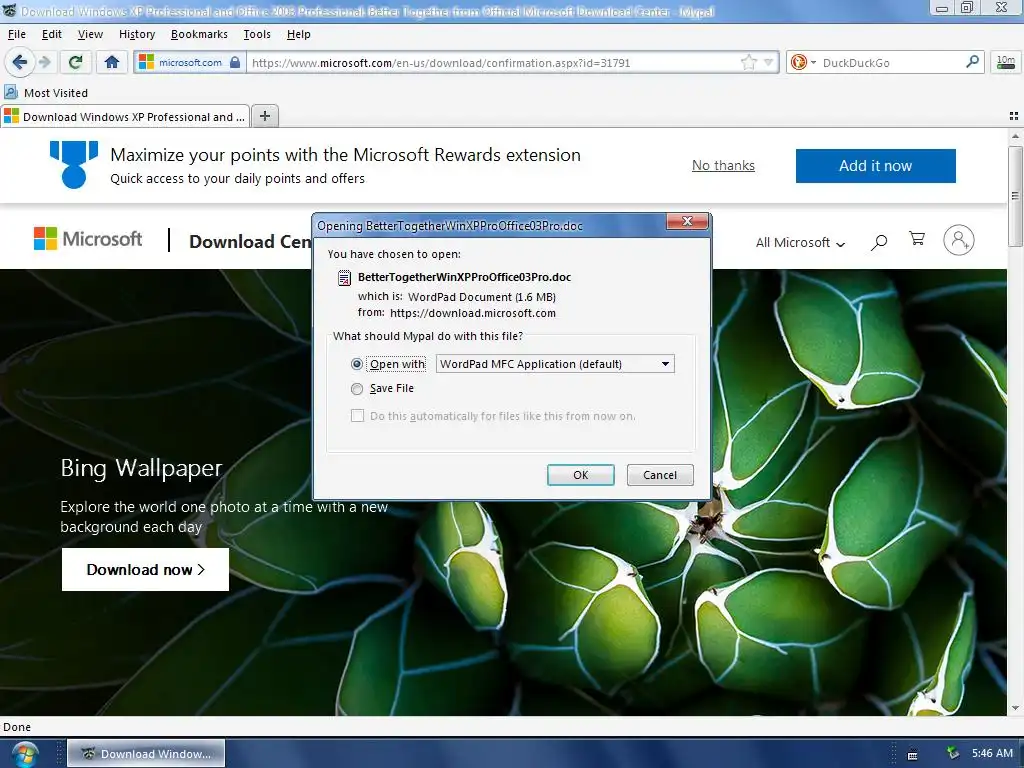Click the Microsoft Rewards medal icon
Screen dimensions: 1024x768
point(74,165)
